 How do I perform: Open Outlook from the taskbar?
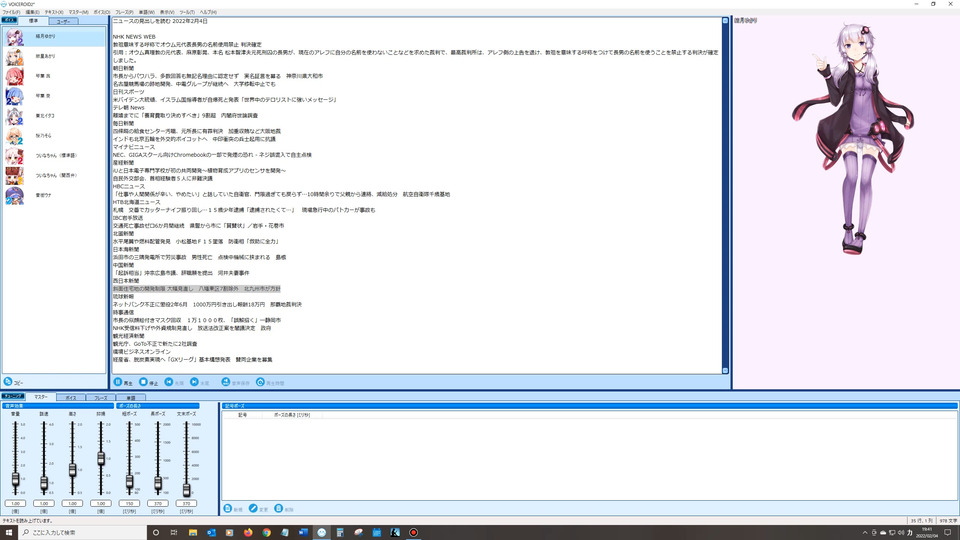click(211, 532)
